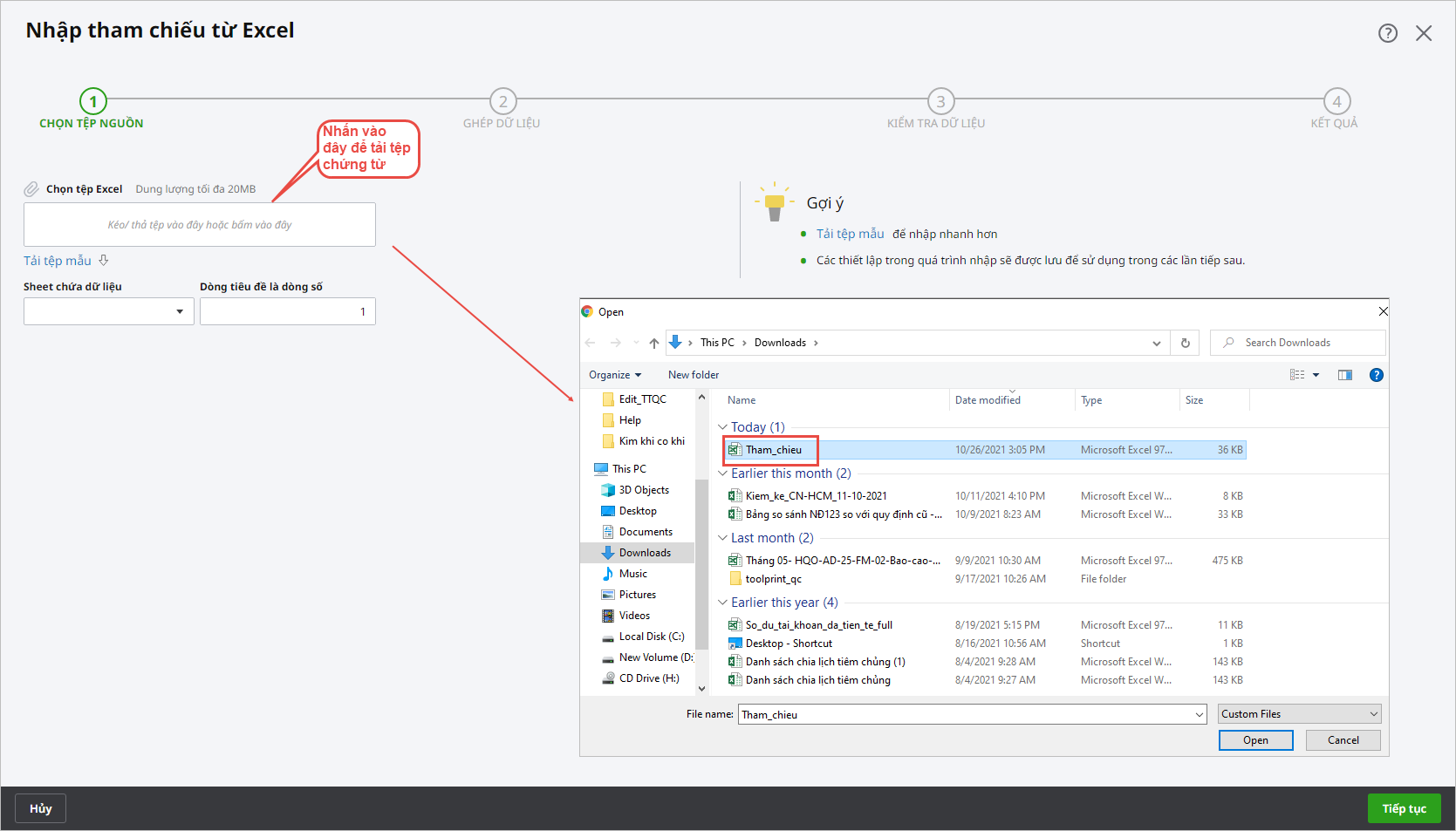The width and height of the screenshot is (1456, 831).
Task: Open the Organize menu
Action: (x=614, y=375)
